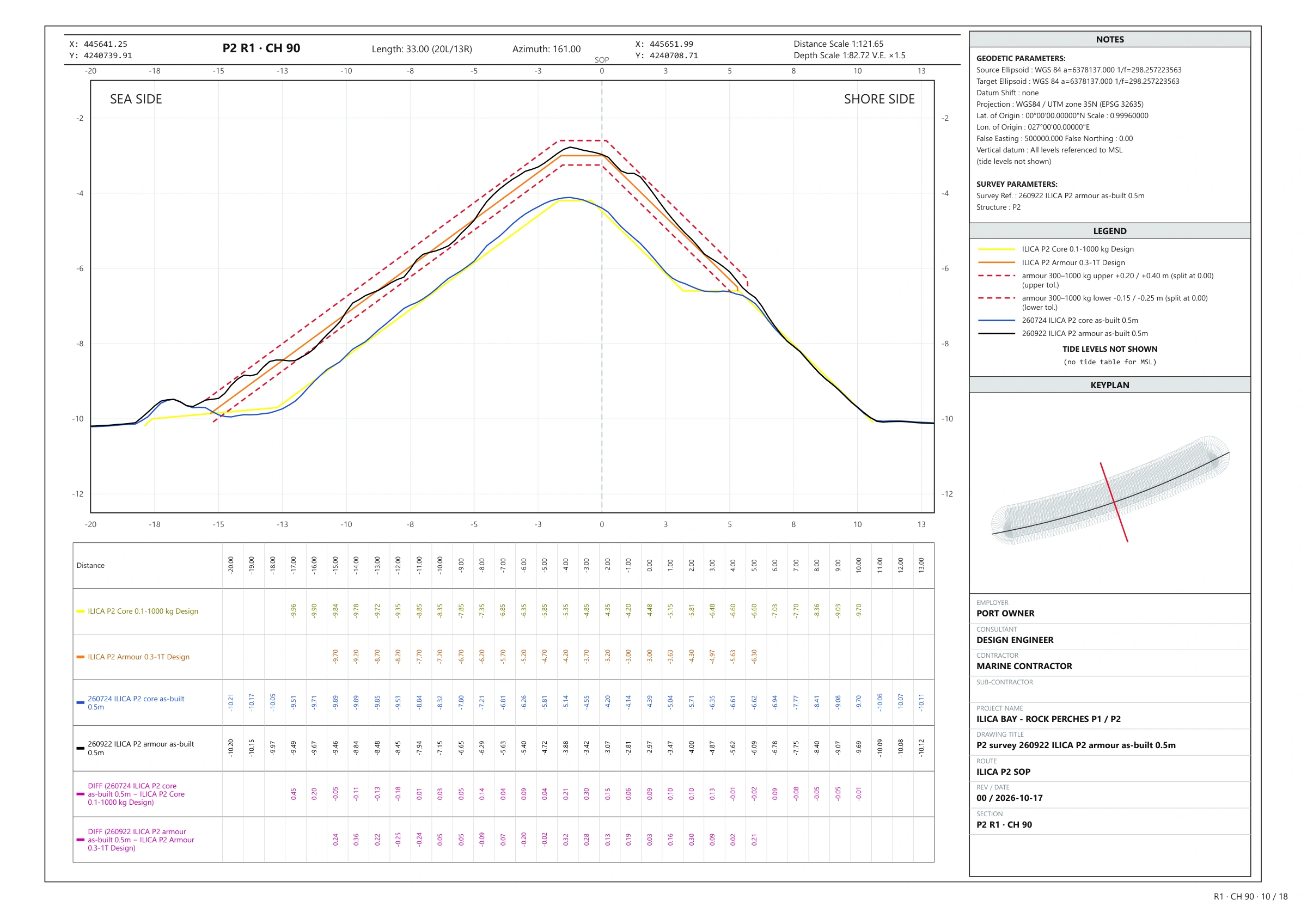
Task: Click the orange Armour Design legend line
Action: pyautogui.click(x=996, y=262)
